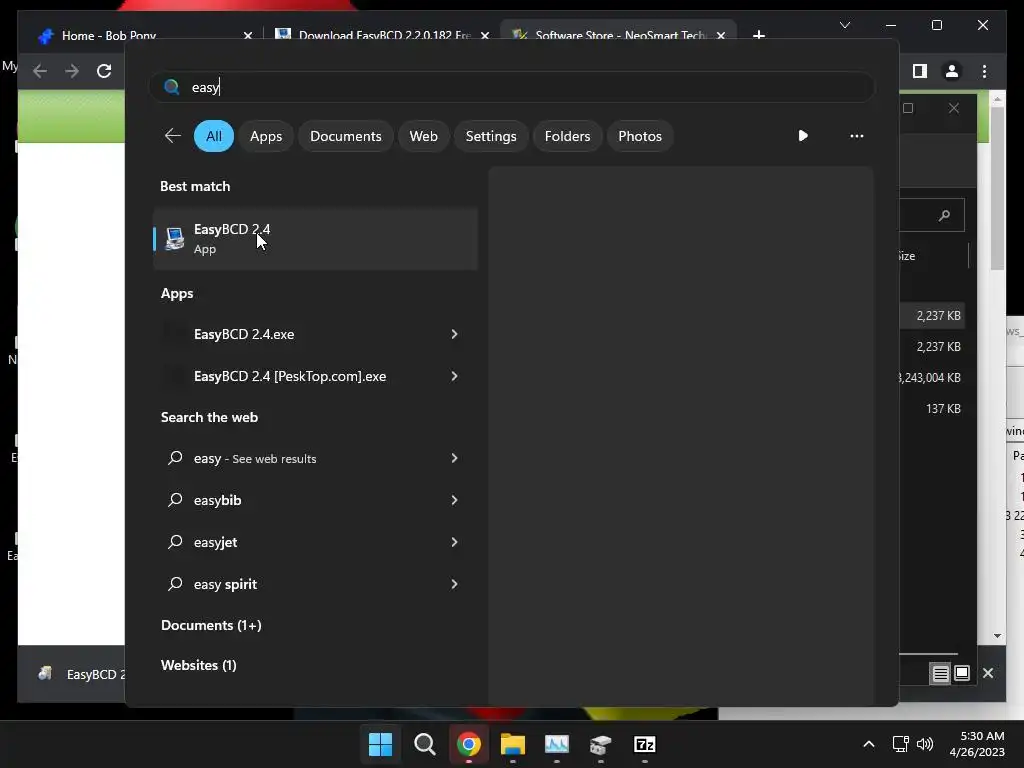The image size is (1024, 768).
Task: Click the taskbar Search icon
Action: [x=424, y=744]
